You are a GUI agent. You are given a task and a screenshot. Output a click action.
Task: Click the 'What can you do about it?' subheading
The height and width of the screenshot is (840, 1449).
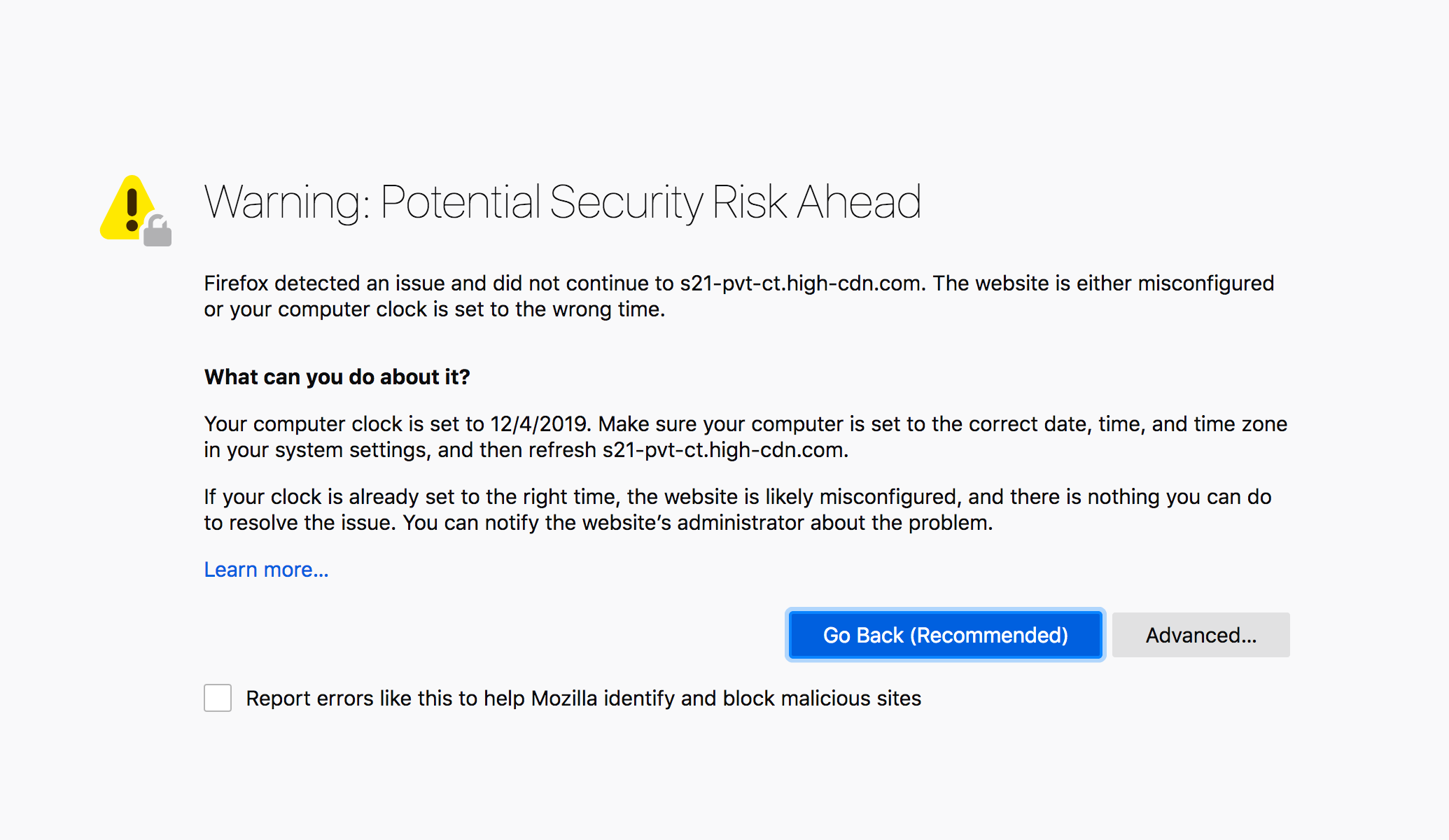click(337, 377)
